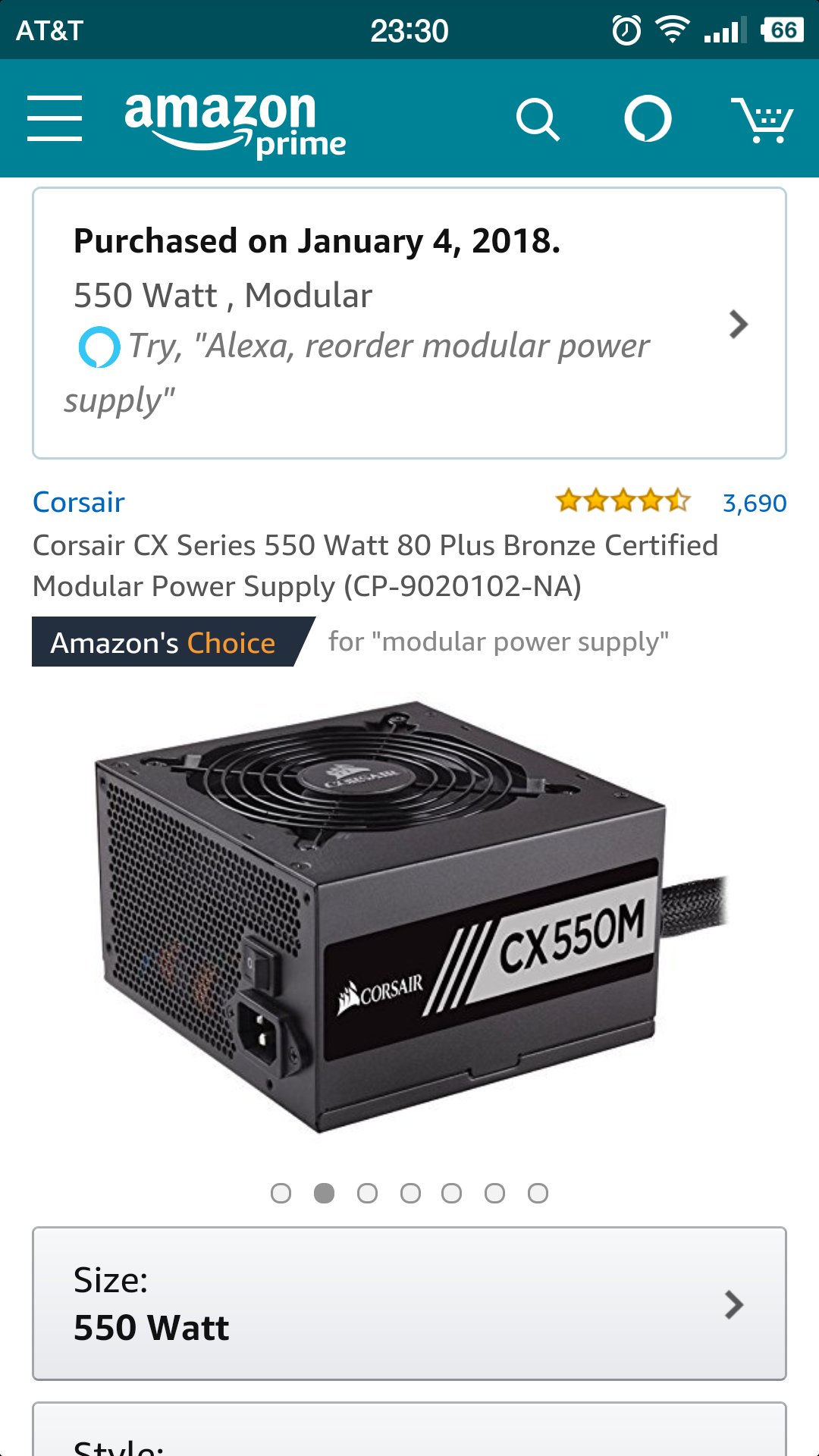Open the Size 550 Watt selector
819x1456 pixels.
409,1304
